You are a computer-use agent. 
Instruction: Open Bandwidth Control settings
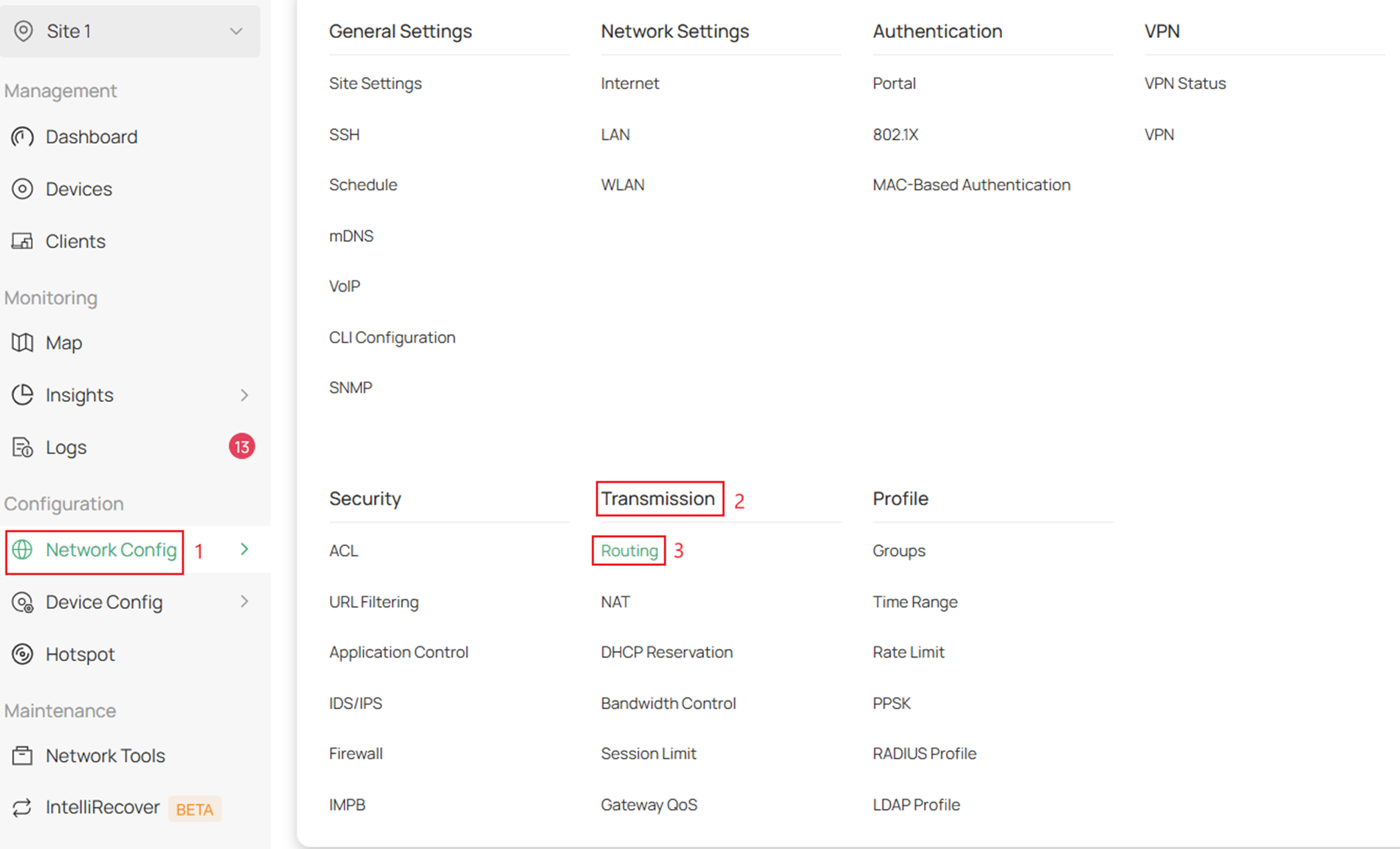click(x=669, y=703)
